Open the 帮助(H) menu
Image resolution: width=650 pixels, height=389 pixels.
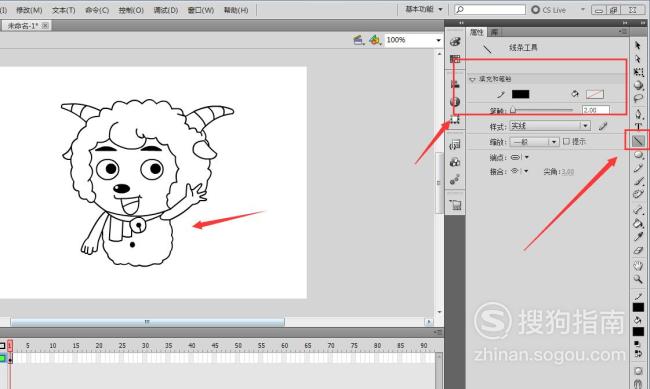[236, 10]
